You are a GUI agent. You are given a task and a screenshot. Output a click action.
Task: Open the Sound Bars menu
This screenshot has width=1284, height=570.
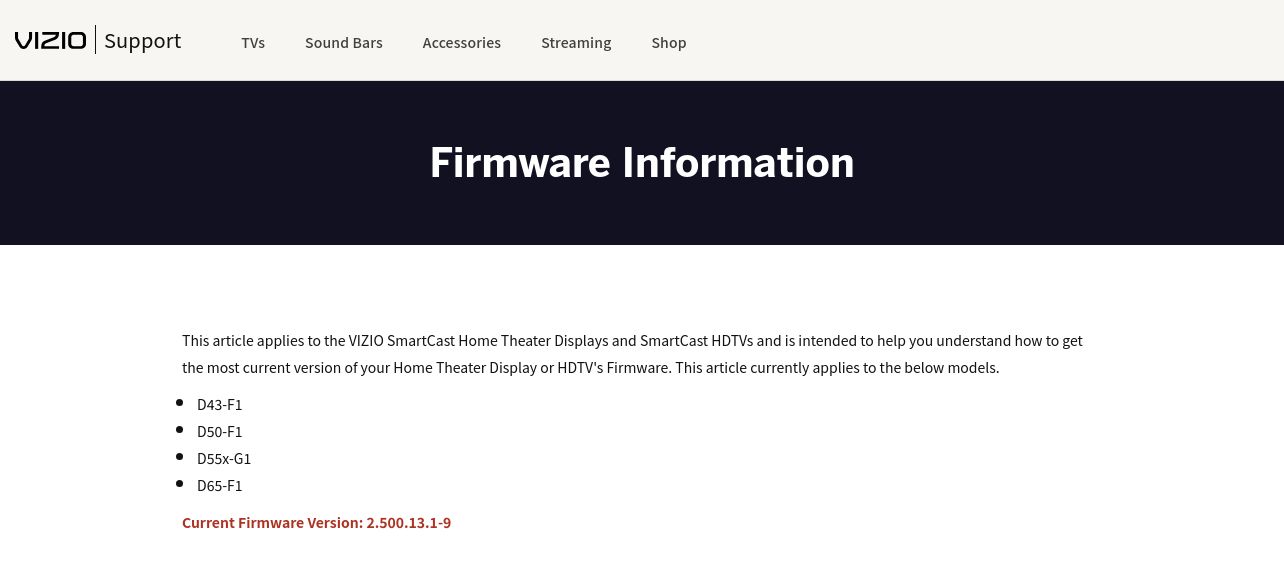point(344,42)
